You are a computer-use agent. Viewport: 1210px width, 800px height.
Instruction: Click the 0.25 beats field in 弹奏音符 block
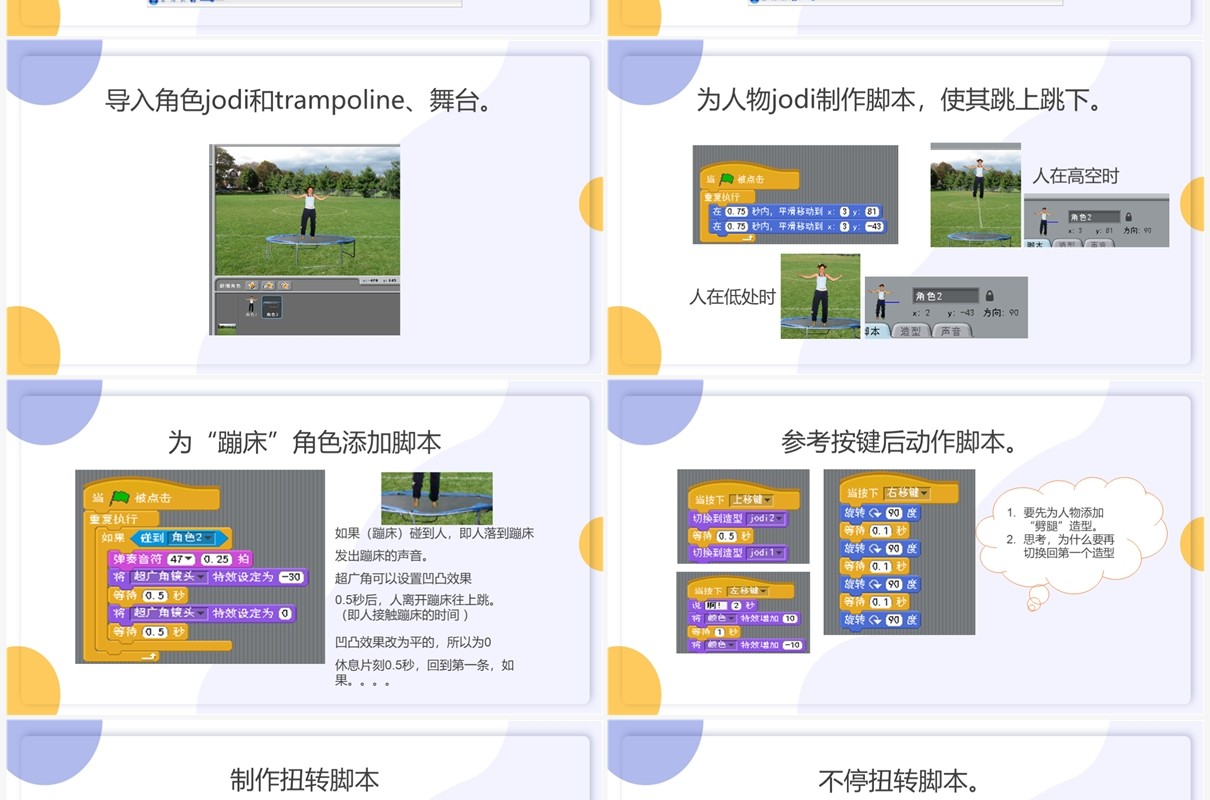coord(217,559)
